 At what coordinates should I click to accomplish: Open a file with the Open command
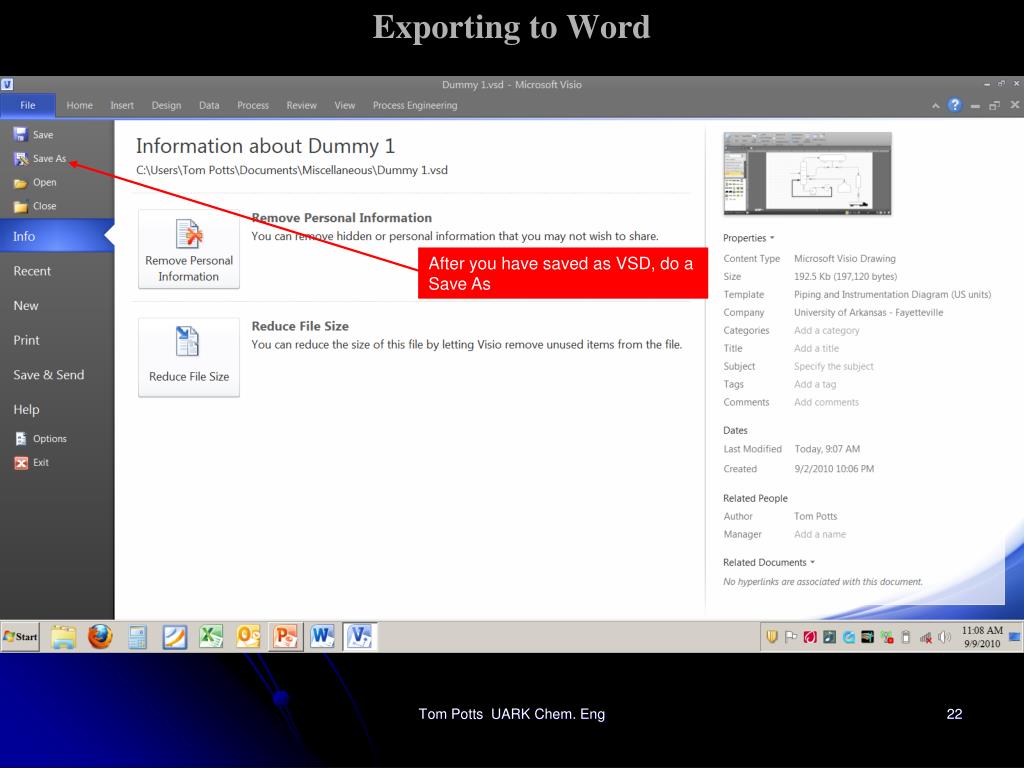point(35,183)
